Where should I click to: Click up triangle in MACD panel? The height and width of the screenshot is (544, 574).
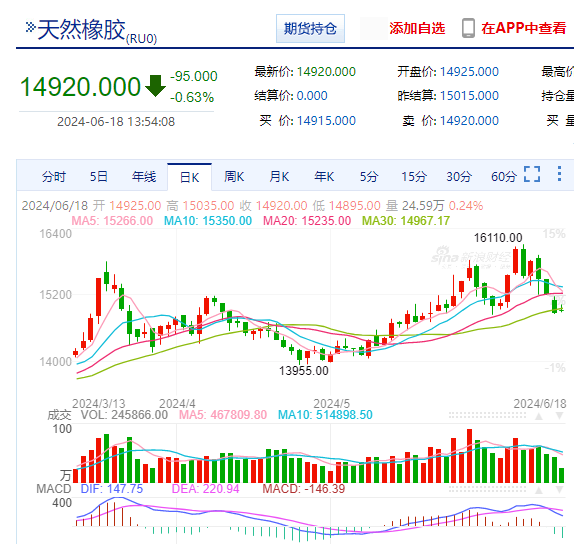click(539, 490)
